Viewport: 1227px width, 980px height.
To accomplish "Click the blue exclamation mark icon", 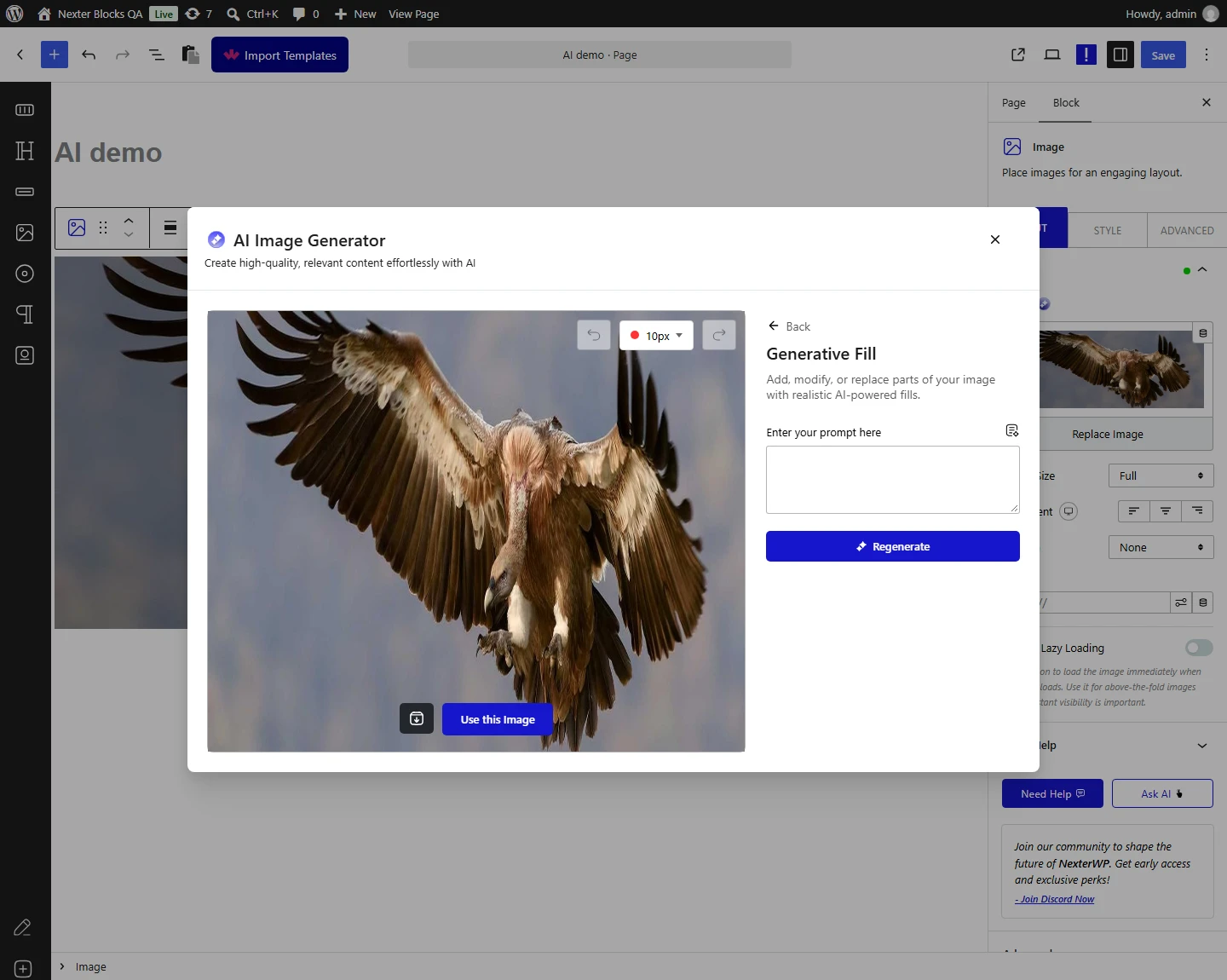I will click(1086, 55).
